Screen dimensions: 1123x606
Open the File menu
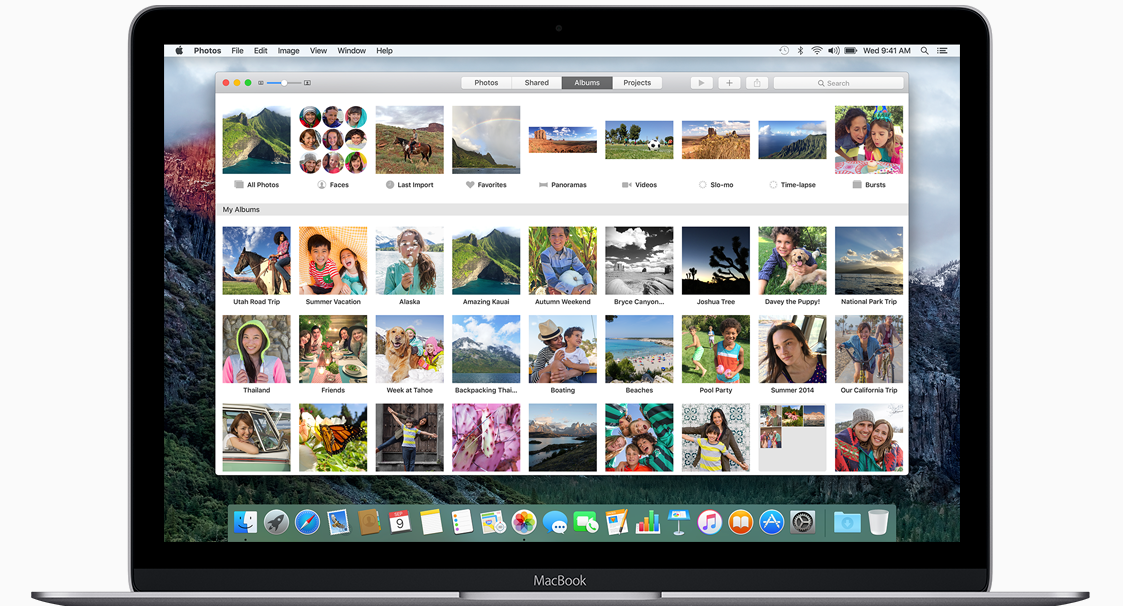(x=237, y=51)
